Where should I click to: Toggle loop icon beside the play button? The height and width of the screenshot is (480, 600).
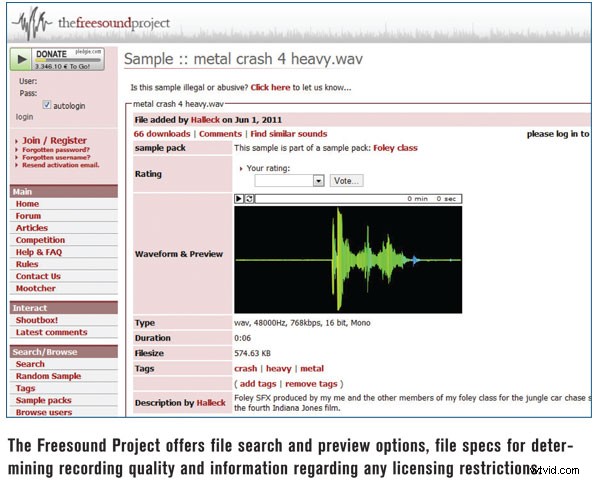[x=249, y=199]
